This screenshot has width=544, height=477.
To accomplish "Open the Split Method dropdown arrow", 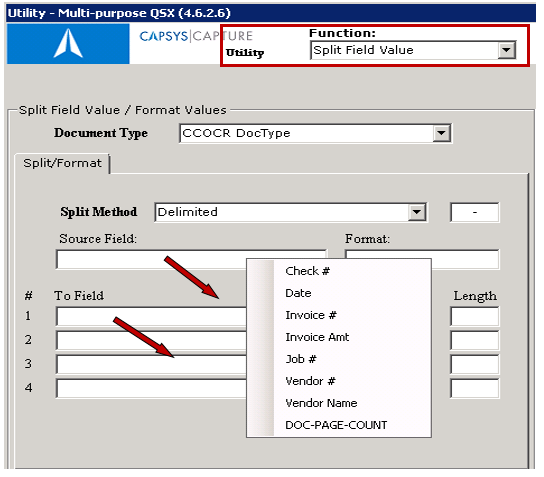I will (417, 212).
